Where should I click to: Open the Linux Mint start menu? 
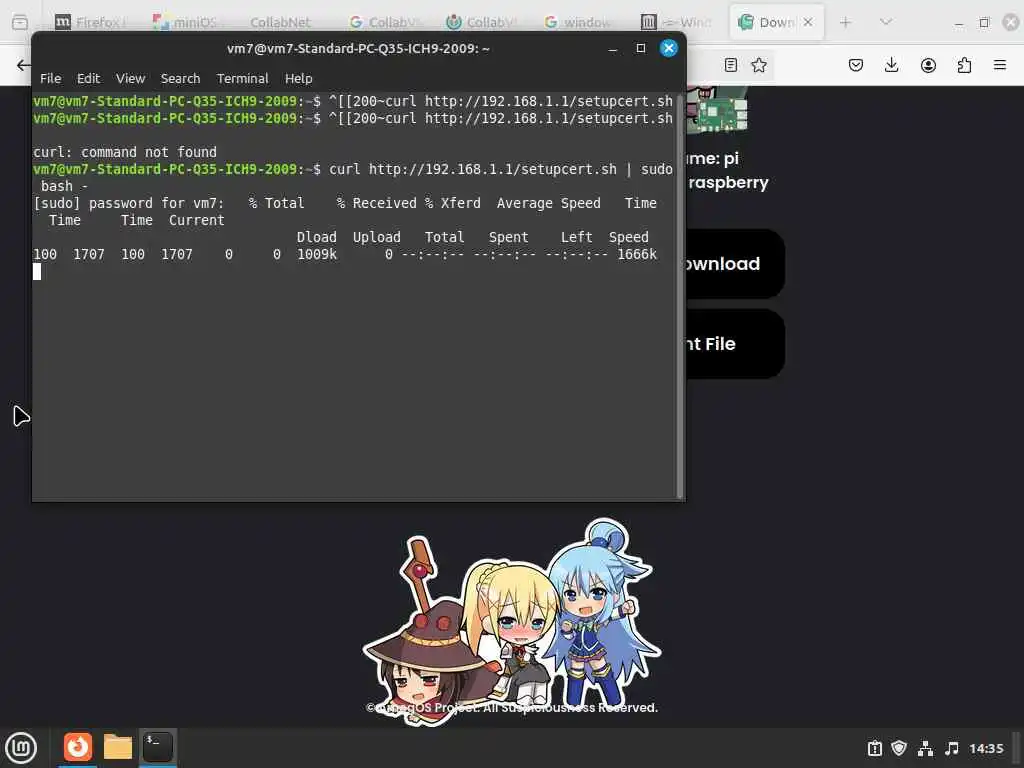[21, 748]
